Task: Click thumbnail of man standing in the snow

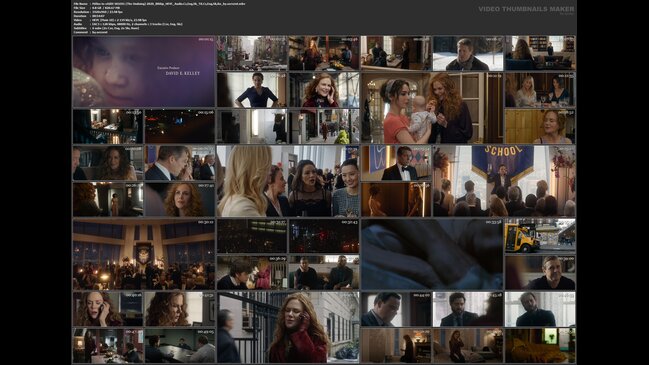Action: (x=468, y=53)
